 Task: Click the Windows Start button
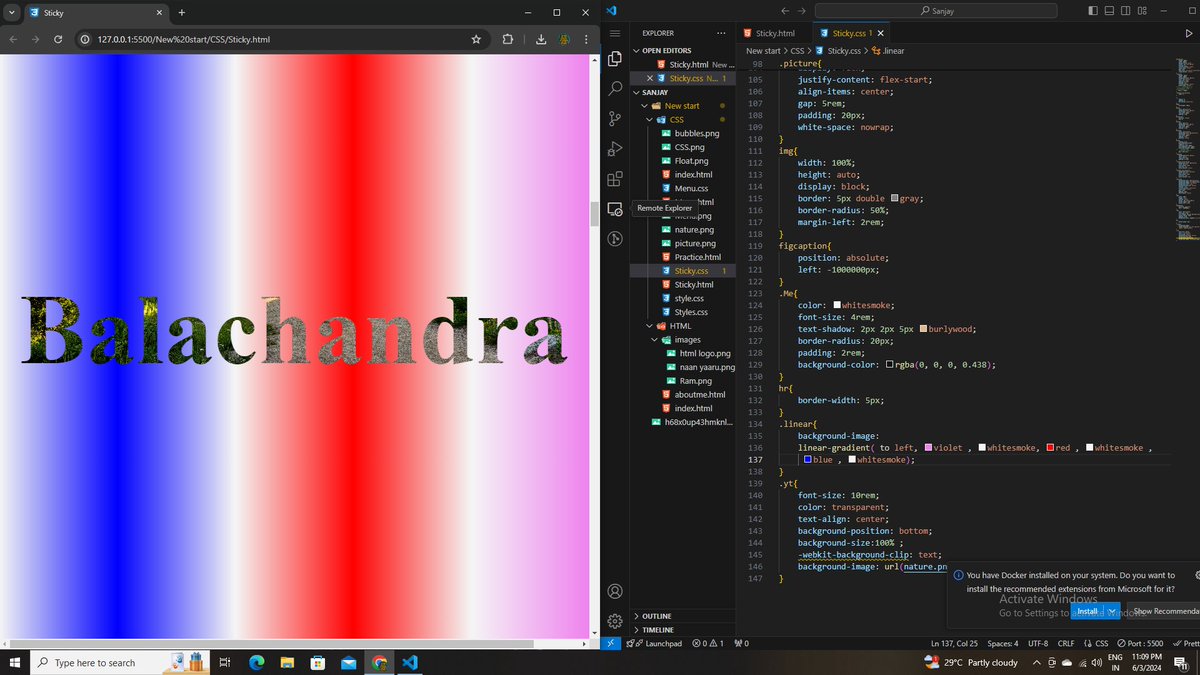click(x=14, y=662)
